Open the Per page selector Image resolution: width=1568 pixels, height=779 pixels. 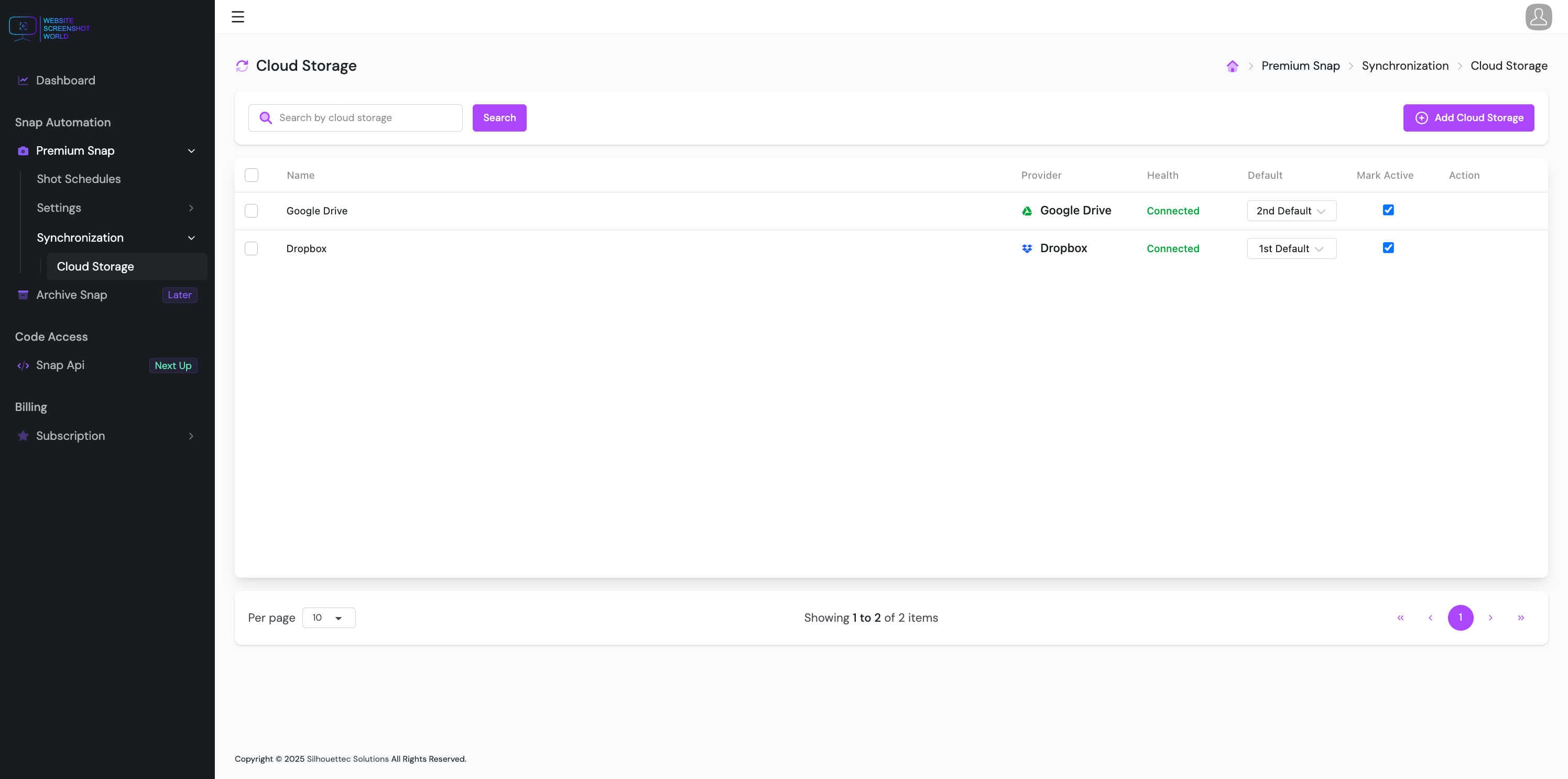point(328,617)
